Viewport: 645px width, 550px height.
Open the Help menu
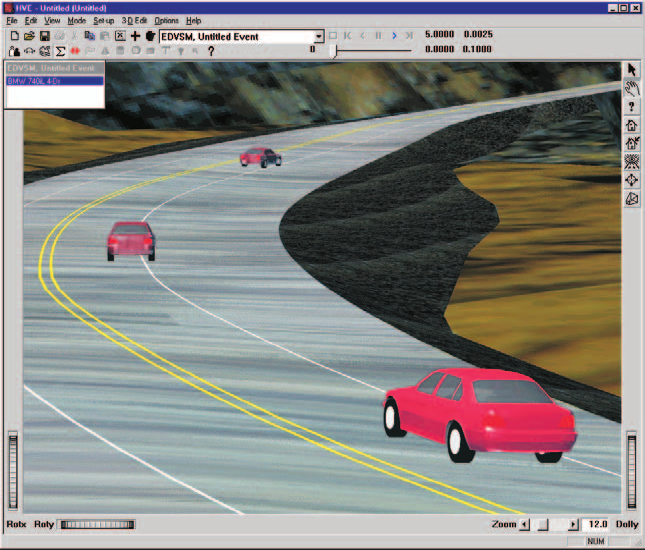pos(193,21)
